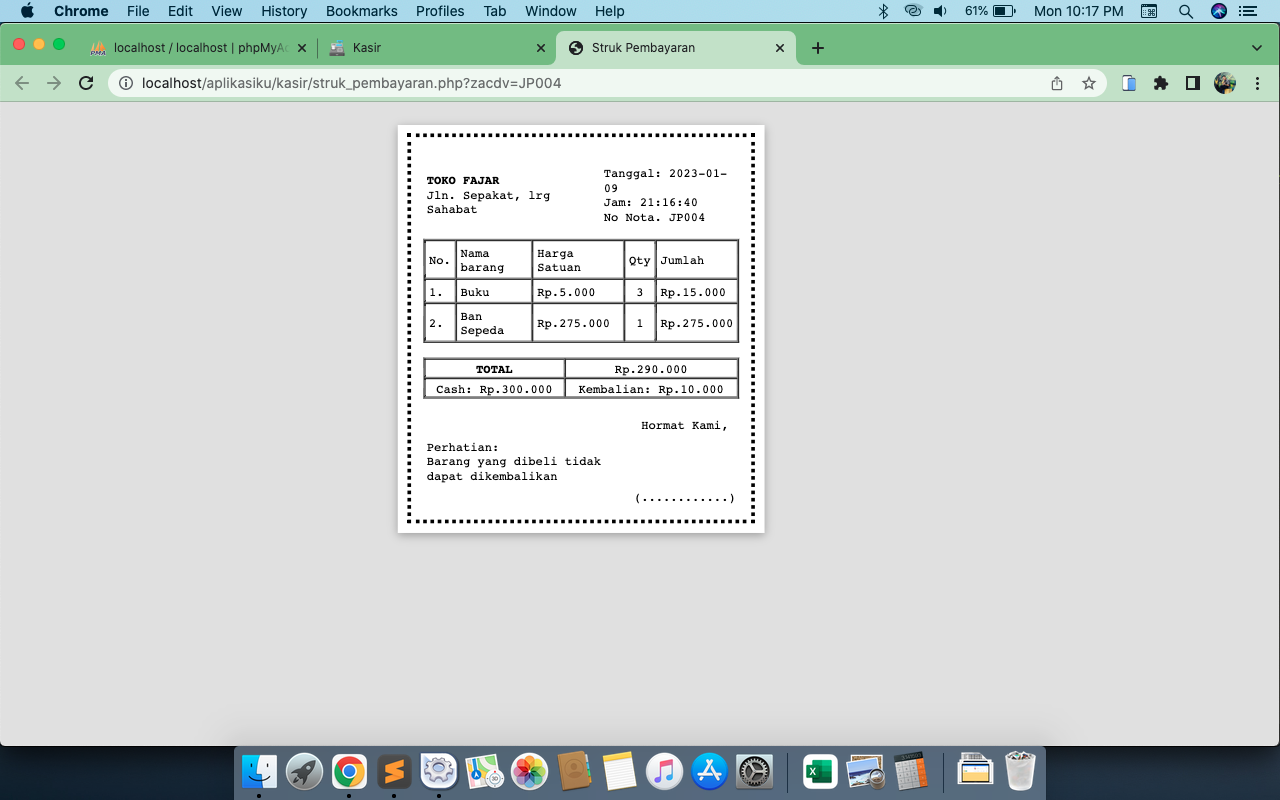This screenshot has width=1280, height=800.
Task: Close the Struk Pembayaran tab
Action: [780, 47]
